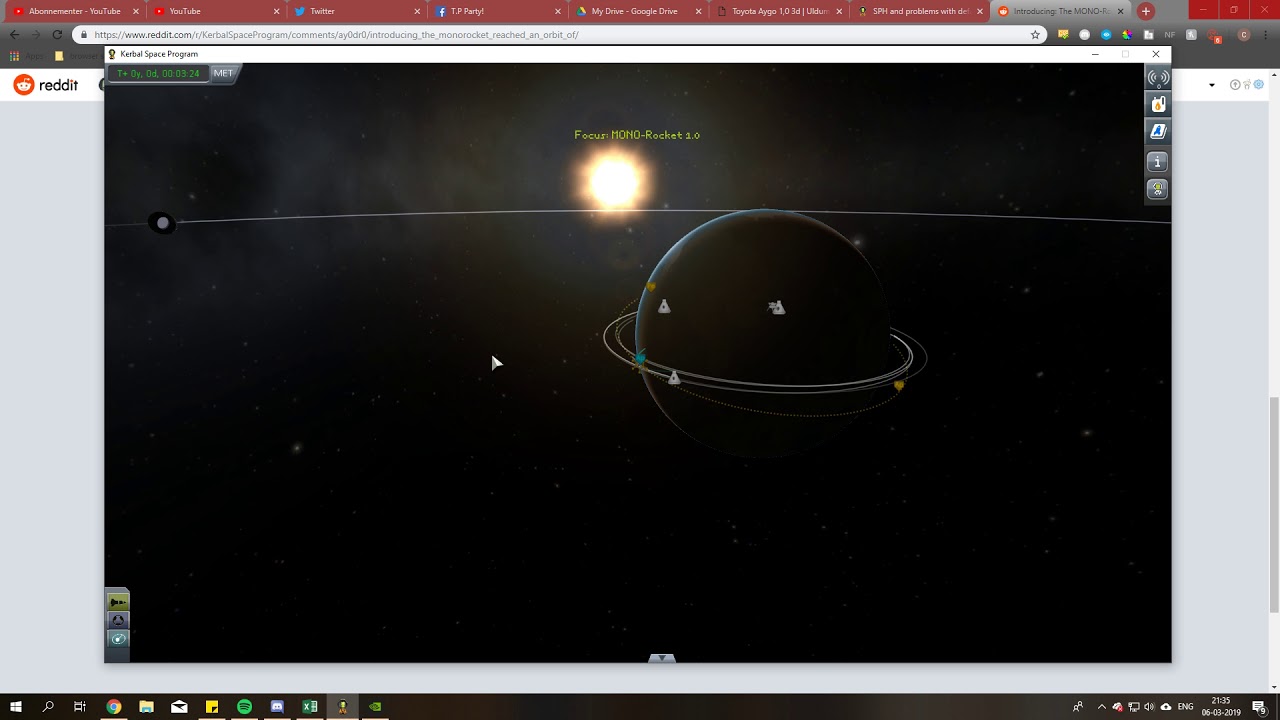The width and height of the screenshot is (1280, 720).
Task: Open the Chrome profile avatar C
Action: coord(1244,34)
